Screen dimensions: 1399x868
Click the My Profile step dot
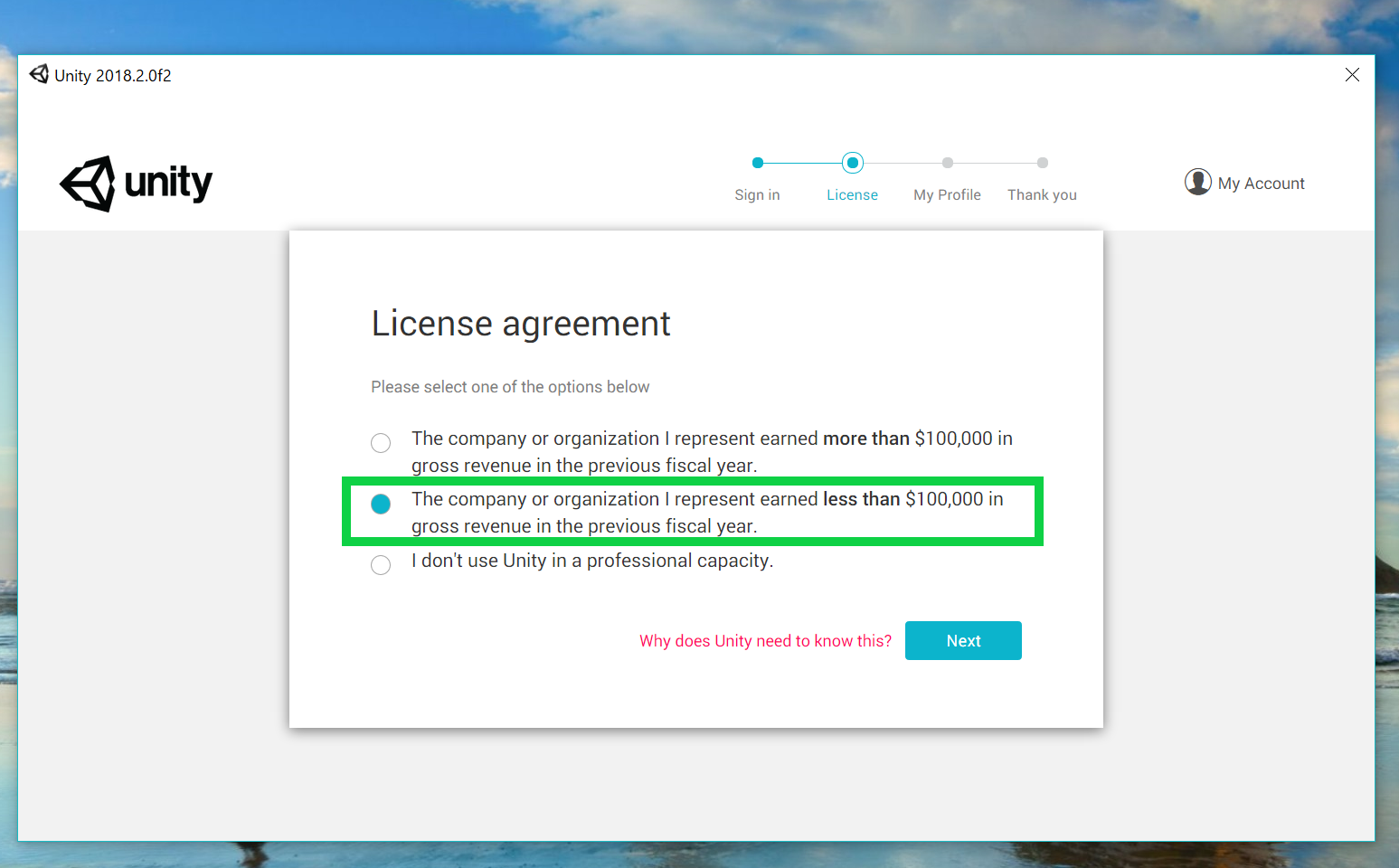[947, 163]
